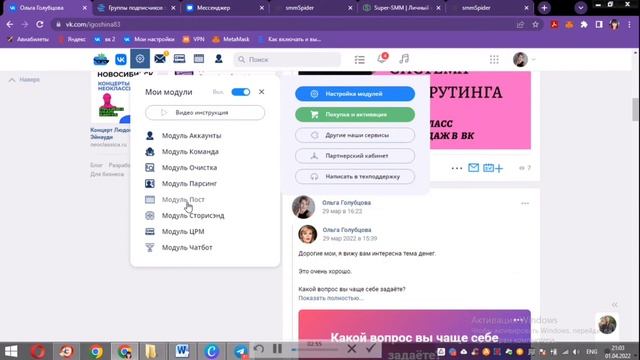This screenshot has width=640, height=360.
Task: Click the reposted Ольга Голубцова avatar
Action: (307, 234)
